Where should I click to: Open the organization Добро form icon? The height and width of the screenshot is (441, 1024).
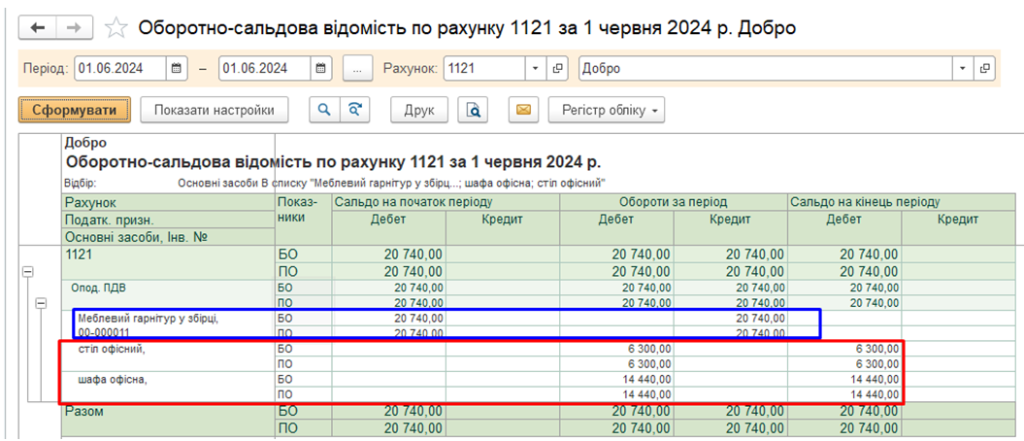(x=986, y=69)
